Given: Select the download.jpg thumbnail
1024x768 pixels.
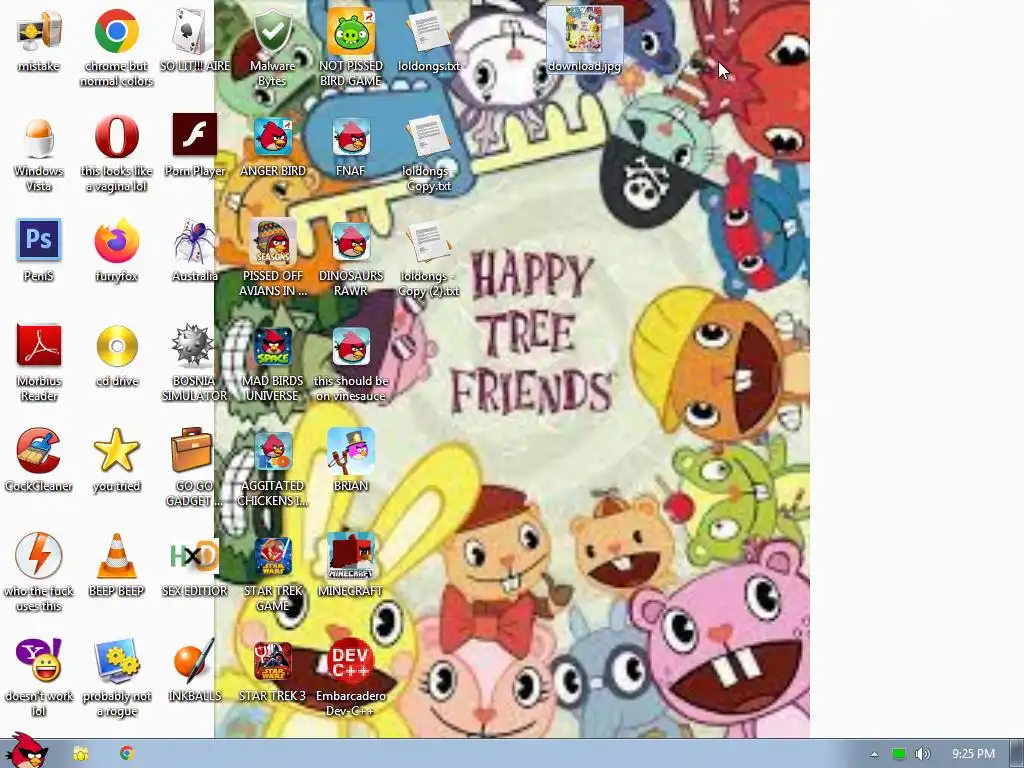Looking at the screenshot, I should click(584, 30).
